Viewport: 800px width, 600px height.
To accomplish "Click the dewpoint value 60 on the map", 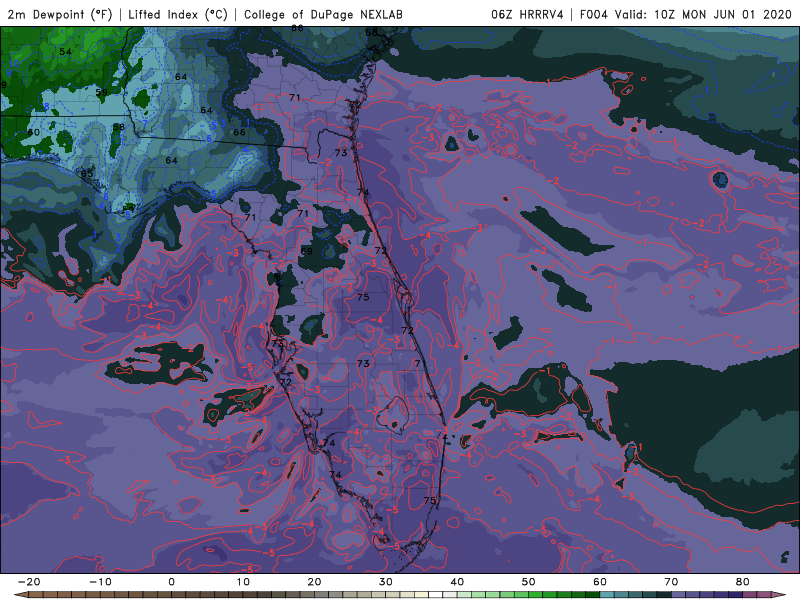I will coord(33,132).
